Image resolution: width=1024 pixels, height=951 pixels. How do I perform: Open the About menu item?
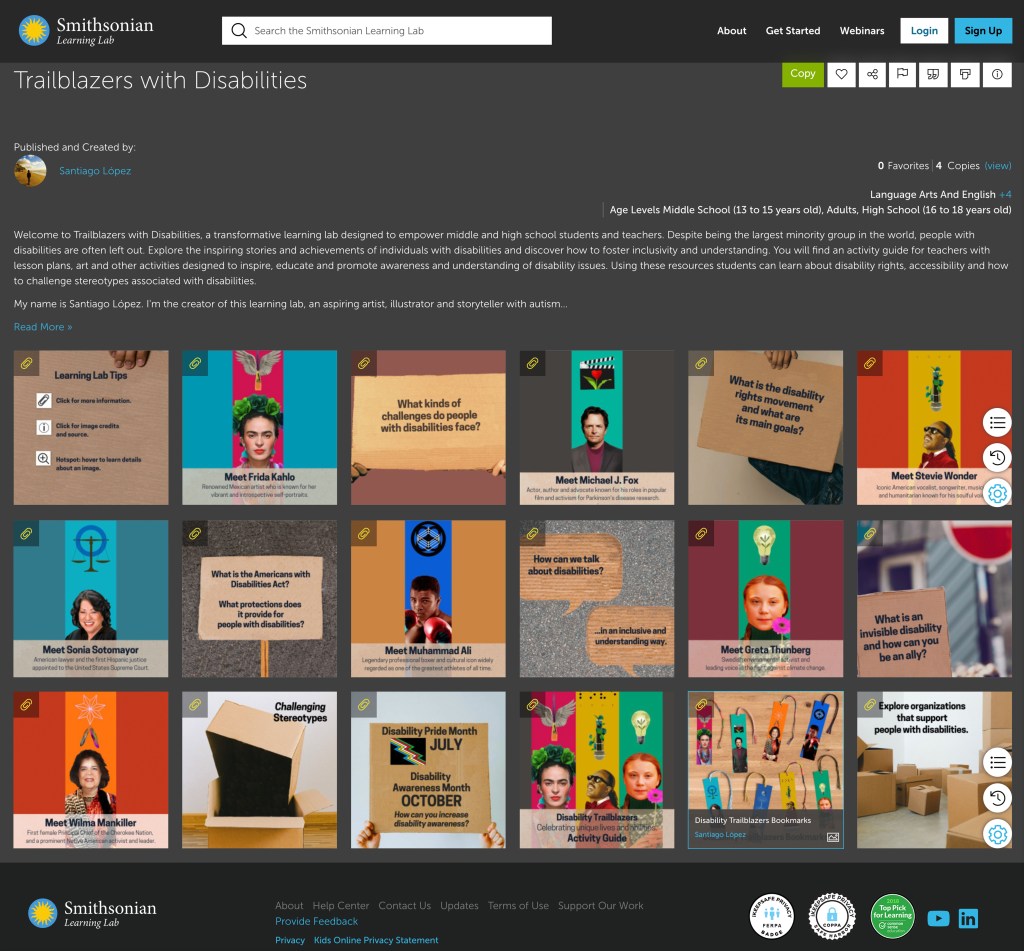[731, 31]
